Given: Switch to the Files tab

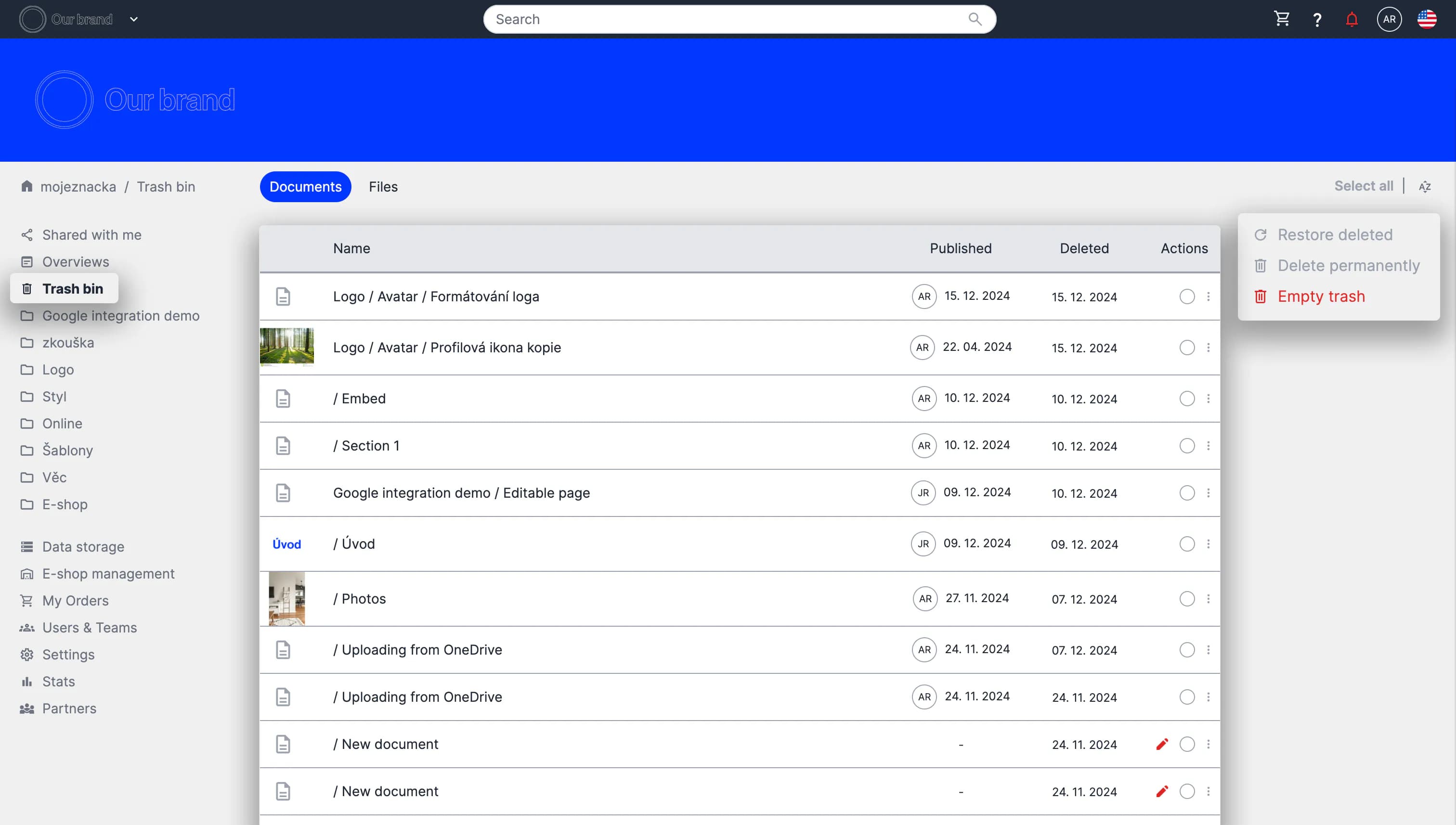Looking at the screenshot, I should pos(383,186).
